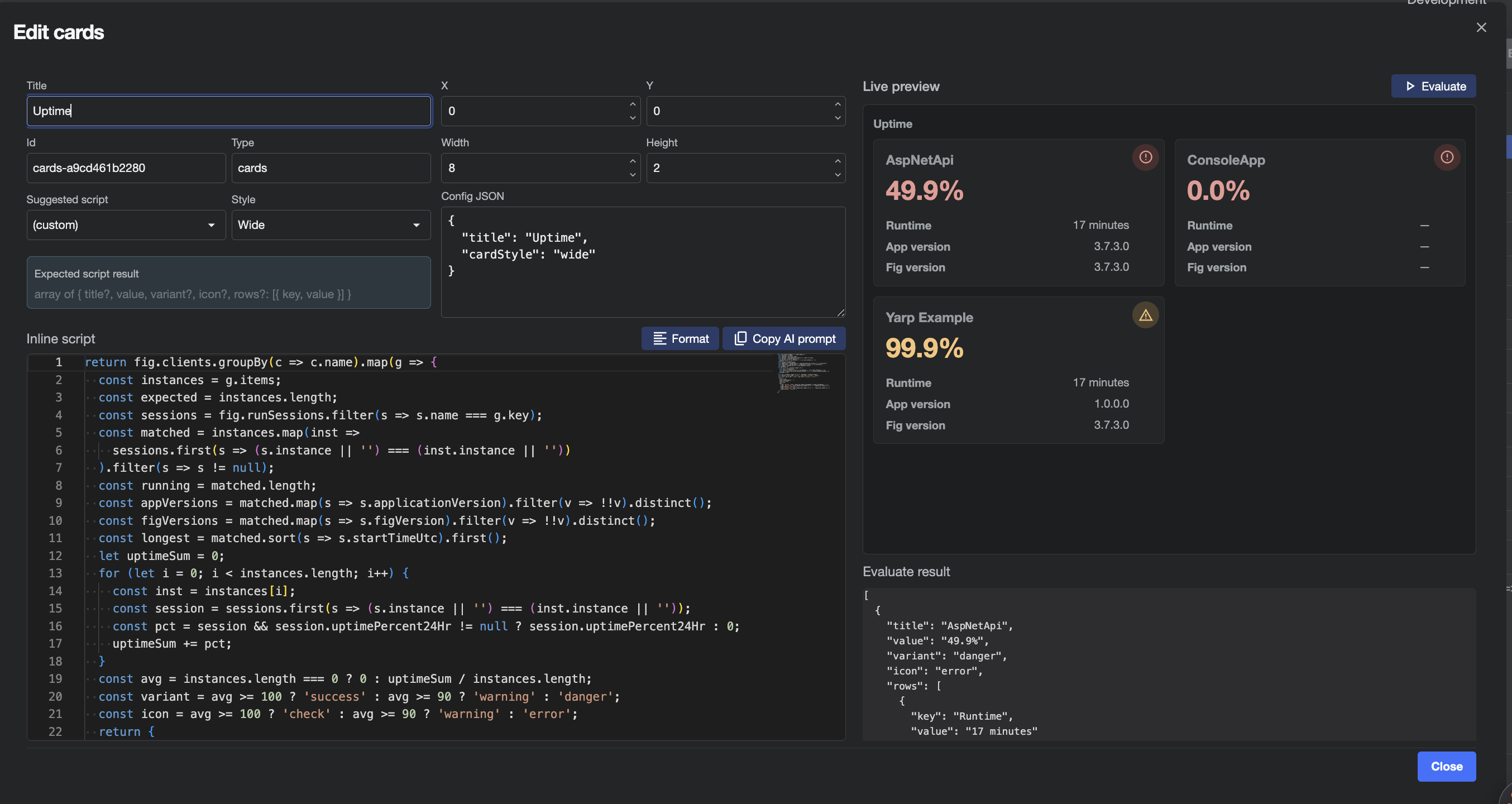Click inside the Config JSON textarea

pyautogui.click(x=643, y=262)
